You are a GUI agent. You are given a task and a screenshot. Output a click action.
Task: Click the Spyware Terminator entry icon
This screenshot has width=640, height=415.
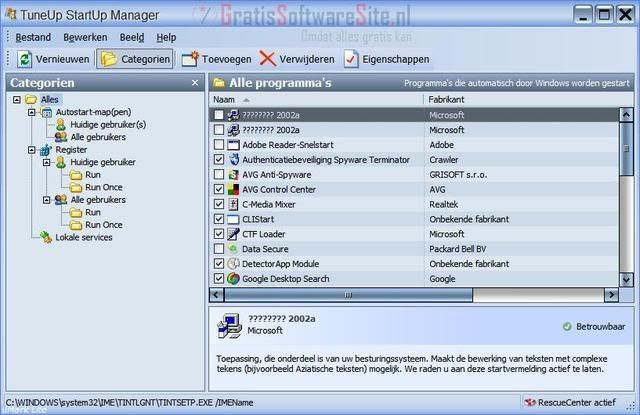pos(233,160)
